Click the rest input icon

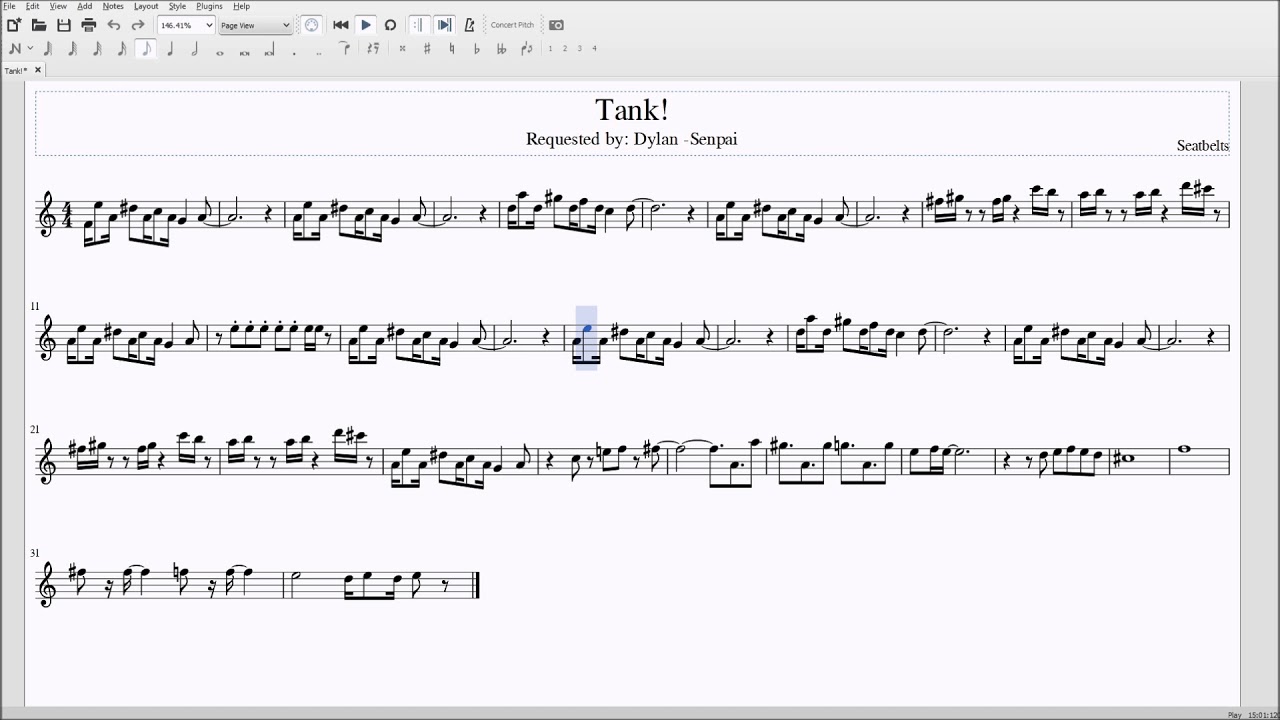(x=373, y=48)
